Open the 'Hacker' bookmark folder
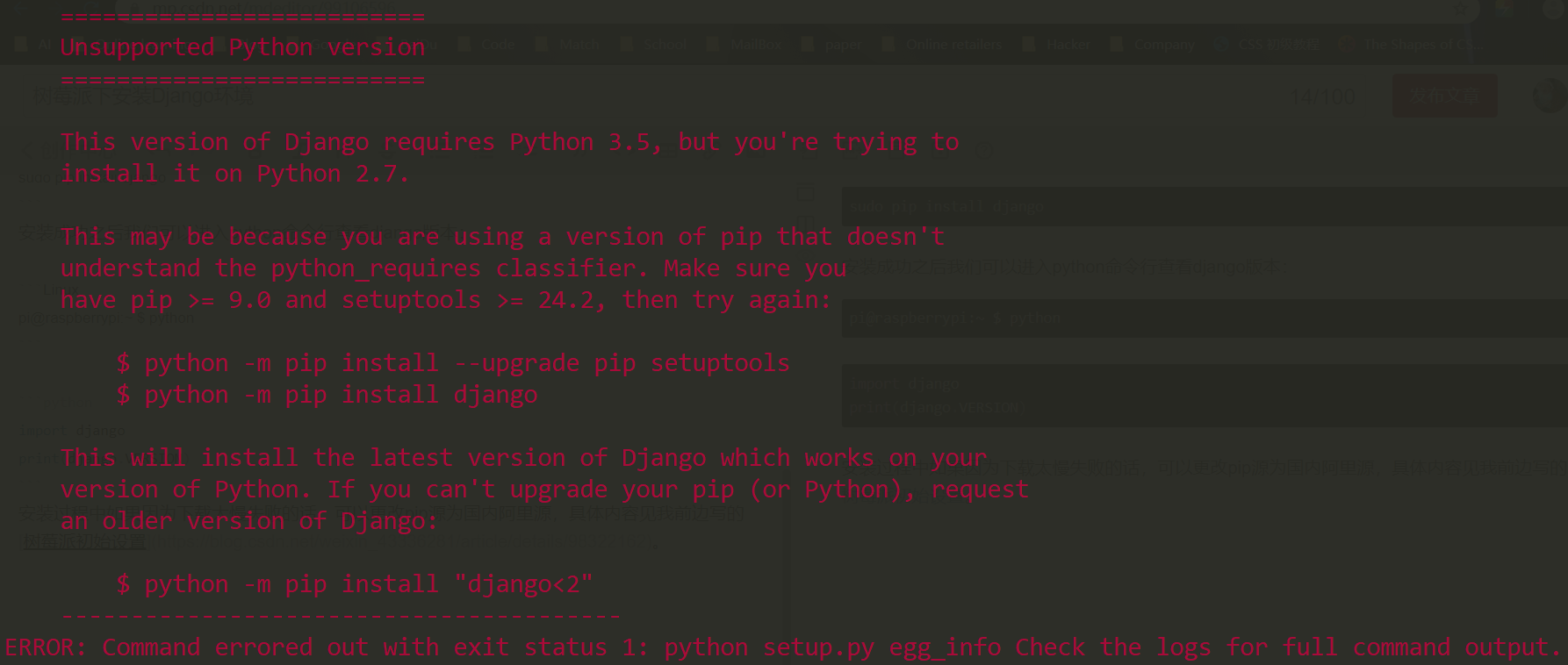 [1057, 44]
